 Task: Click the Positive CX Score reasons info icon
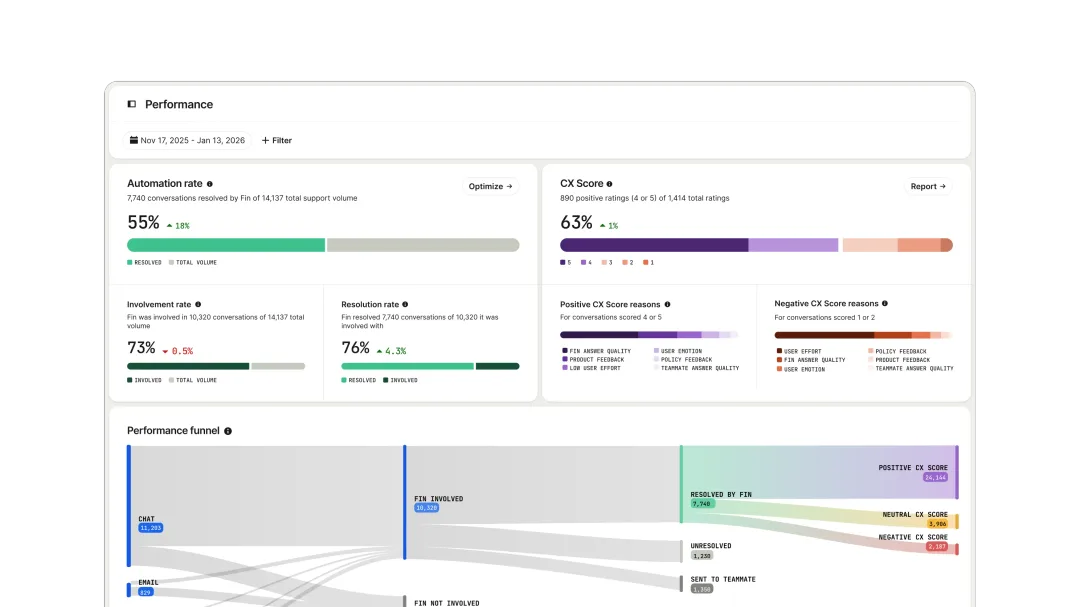[667, 305]
